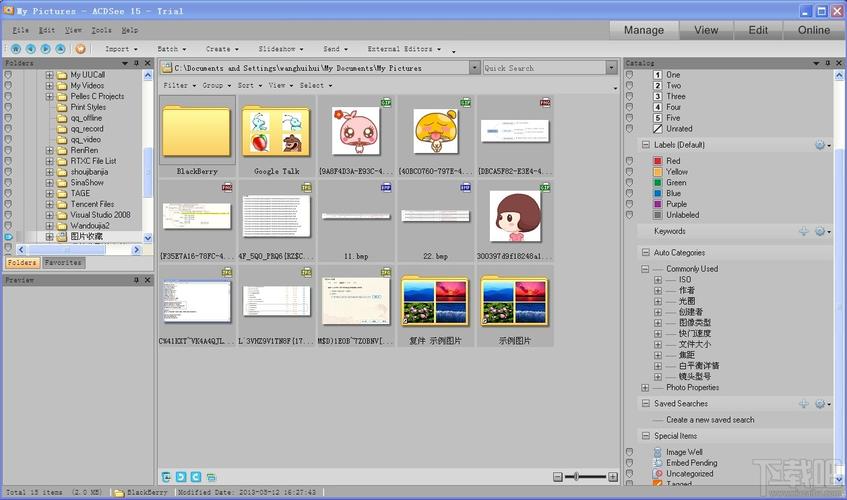Click the Home navigation icon in the toolbar
847x500 pixels.
(16, 49)
